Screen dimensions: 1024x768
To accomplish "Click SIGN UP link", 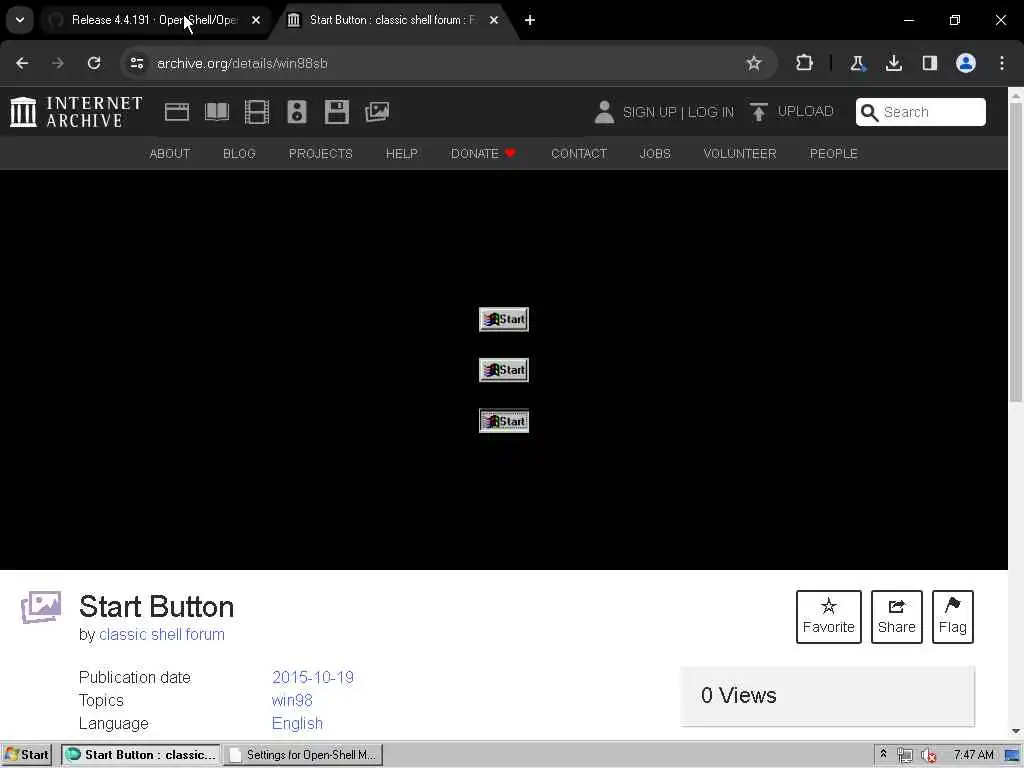I will click(650, 112).
